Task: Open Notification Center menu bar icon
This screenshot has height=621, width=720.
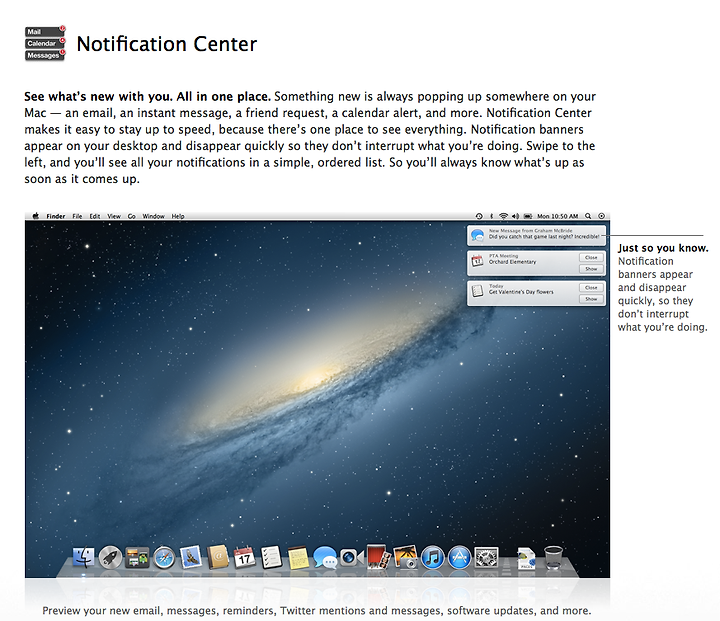Action: pos(602,216)
